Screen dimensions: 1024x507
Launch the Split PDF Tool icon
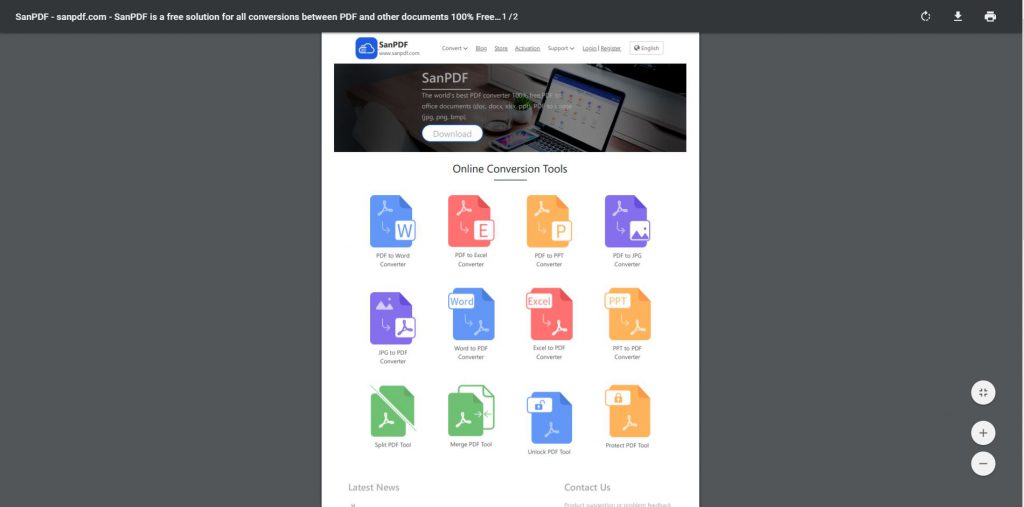(x=392, y=410)
